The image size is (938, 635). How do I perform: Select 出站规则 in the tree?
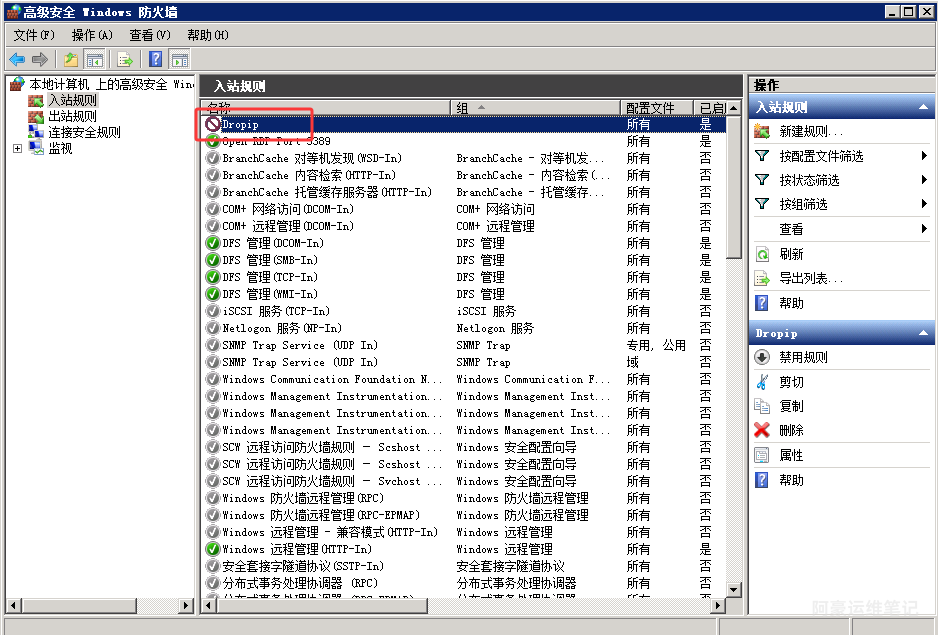(72, 116)
